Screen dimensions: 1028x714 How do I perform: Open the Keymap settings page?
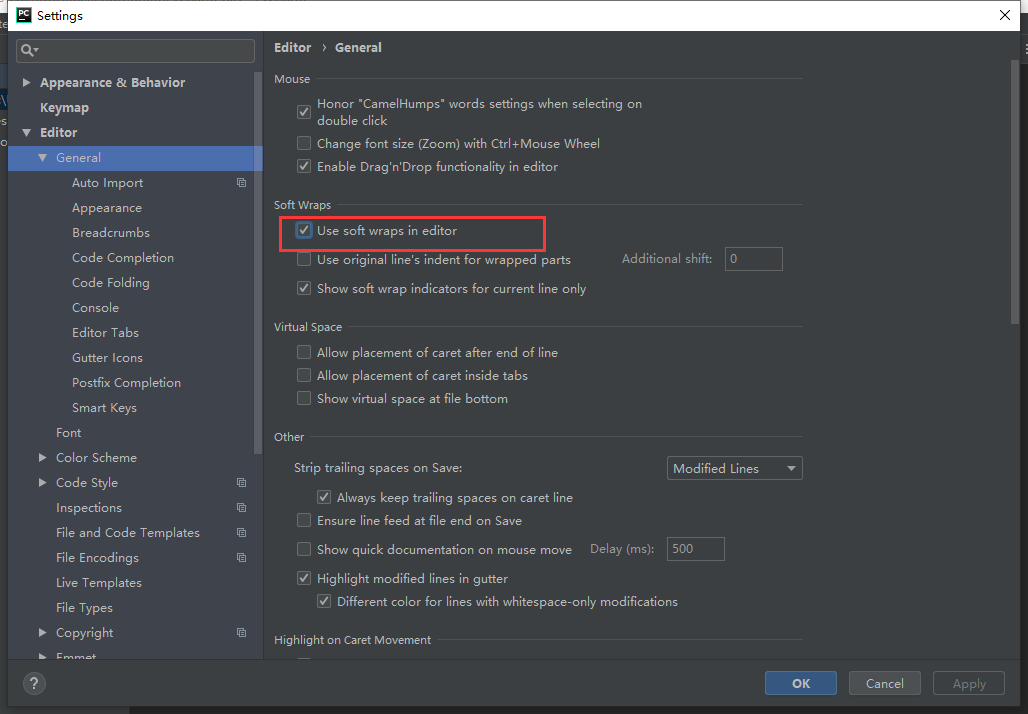click(x=64, y=108)
